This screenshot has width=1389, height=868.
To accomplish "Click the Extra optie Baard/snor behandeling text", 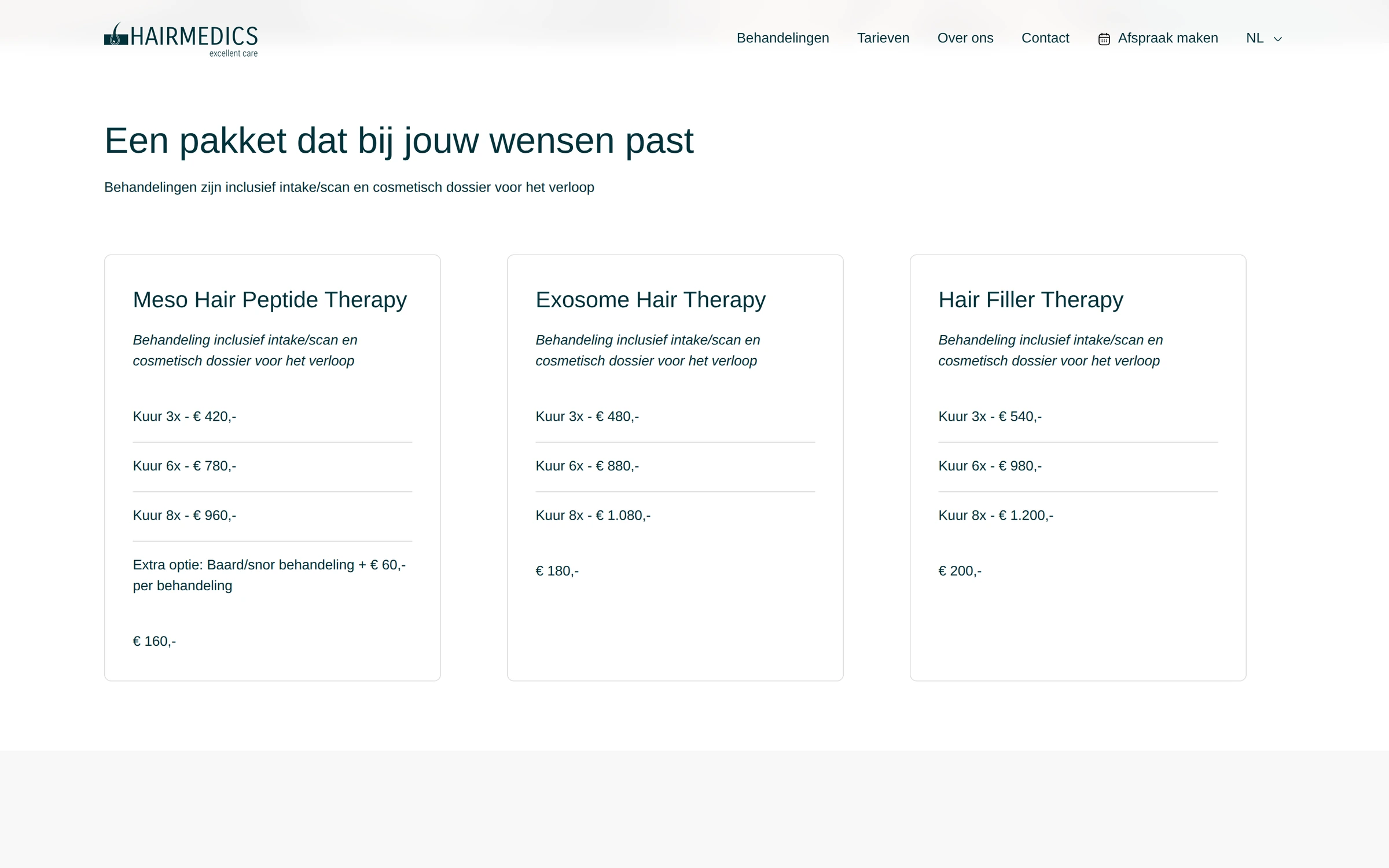I will pyautogui.click(x=269, y=575).
